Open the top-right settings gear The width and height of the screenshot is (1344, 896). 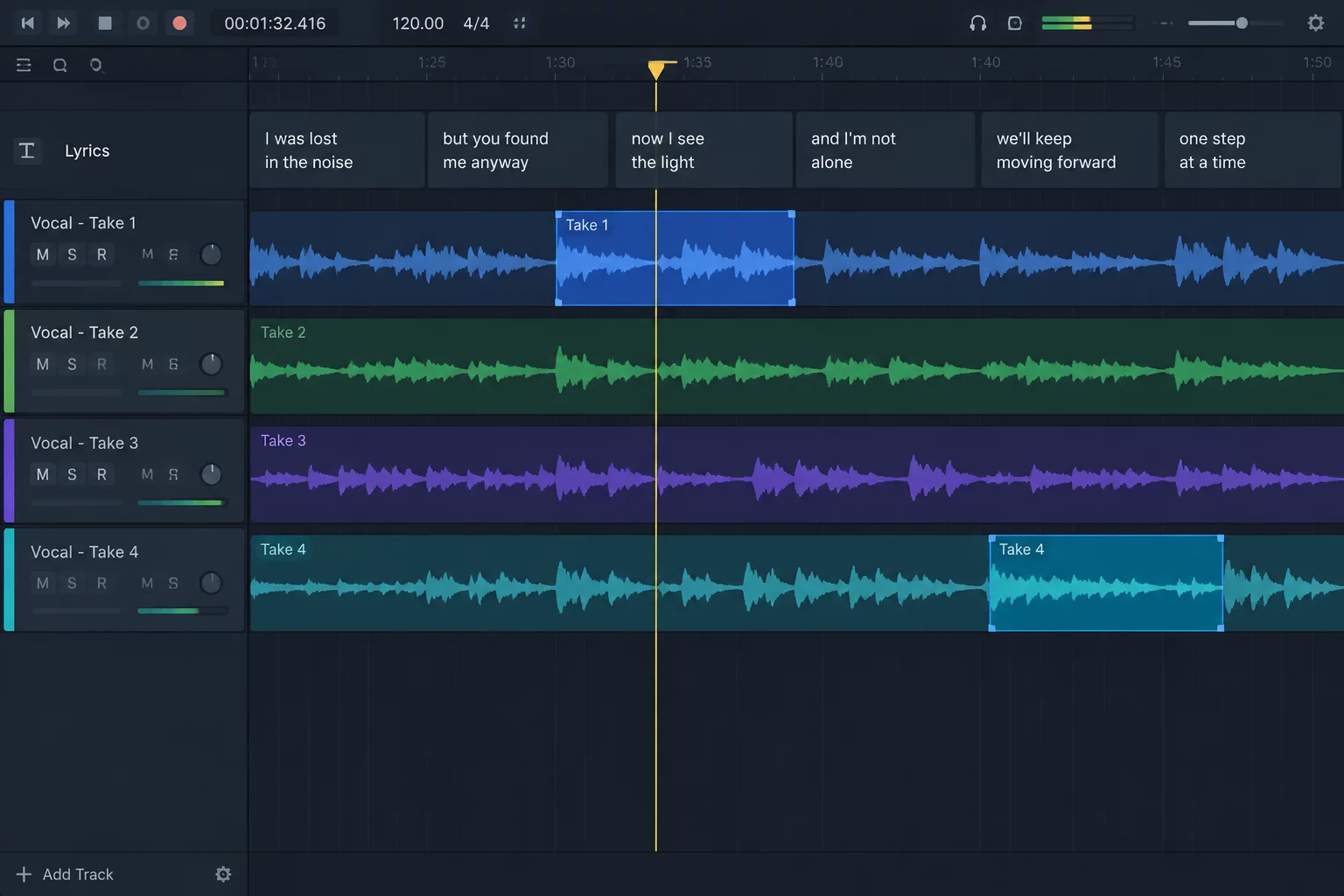(1315, 23)
